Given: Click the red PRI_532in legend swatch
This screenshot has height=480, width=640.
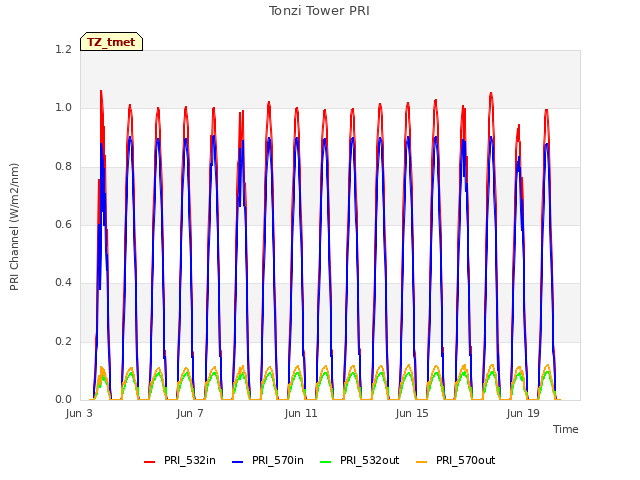Looking at the screenshot, I should [x=149, y=462].
